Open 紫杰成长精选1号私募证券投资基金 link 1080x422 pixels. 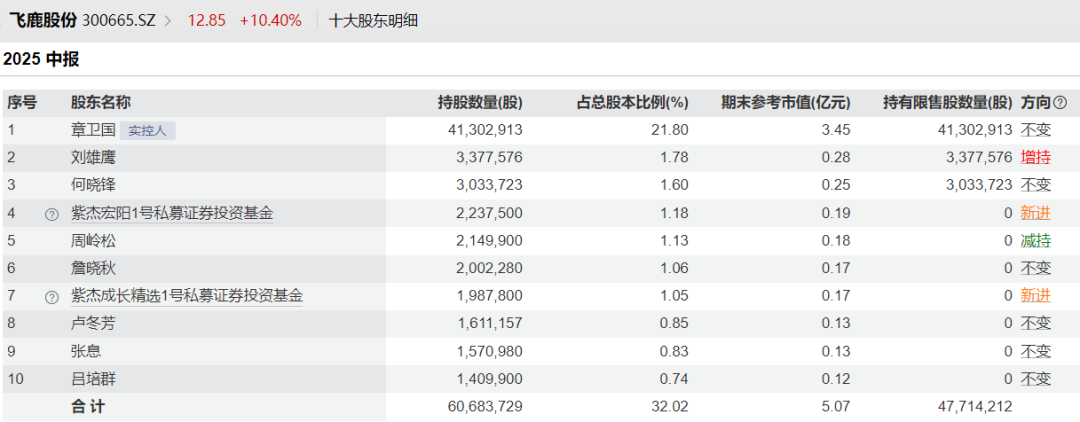tap(187, 297)
